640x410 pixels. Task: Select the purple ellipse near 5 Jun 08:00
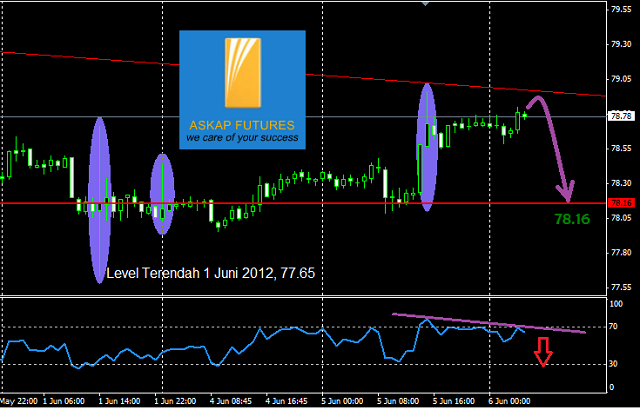pyautogui.click(x=427, y=146)
